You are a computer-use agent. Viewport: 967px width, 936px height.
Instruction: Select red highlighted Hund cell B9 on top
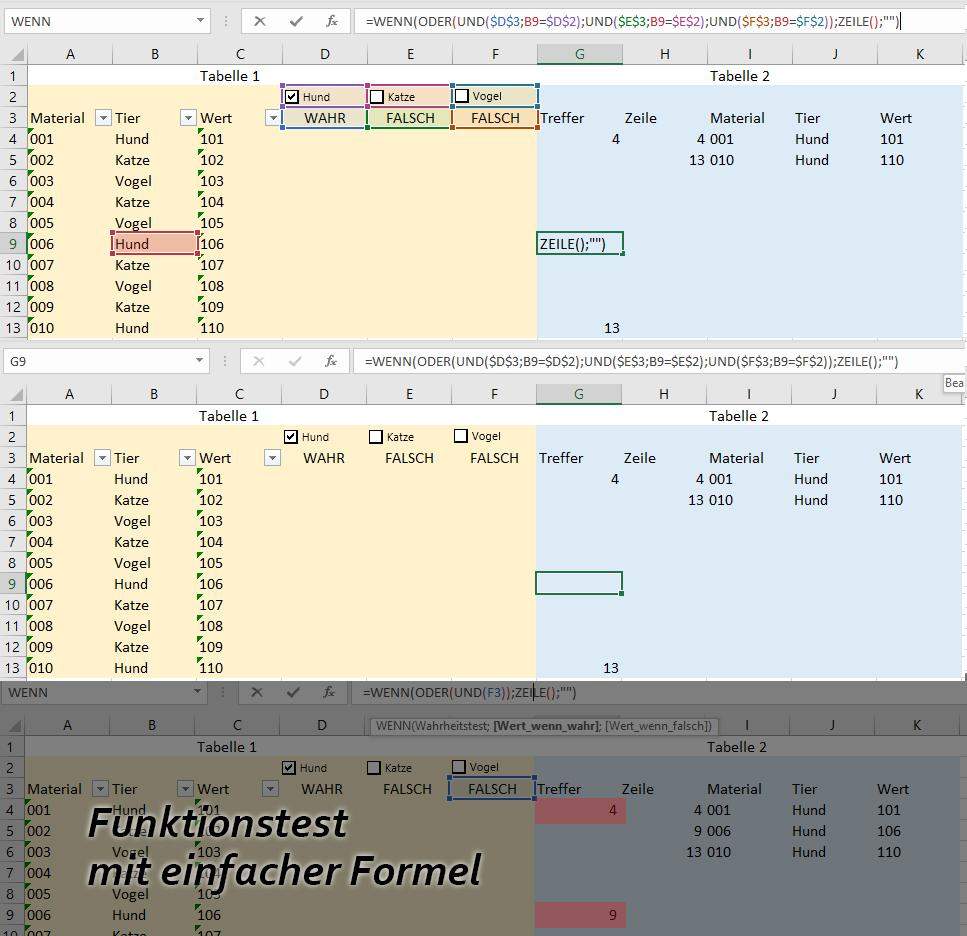pos(154,244)
